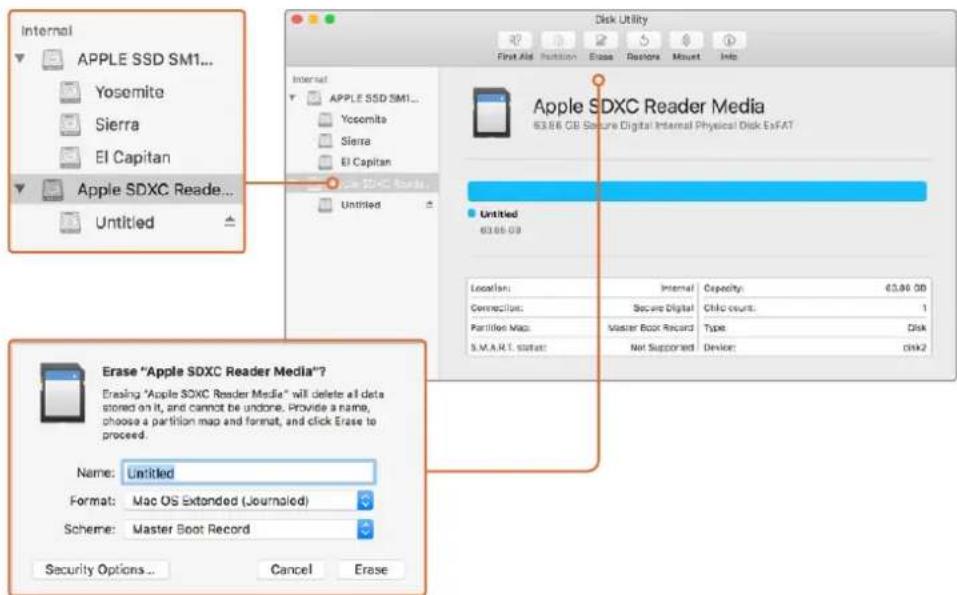The height and width of the screenshot is (595, 957).
Task: Click the Sierra volume icon in the enlarged sidebar callout
Action: (70, 124)
